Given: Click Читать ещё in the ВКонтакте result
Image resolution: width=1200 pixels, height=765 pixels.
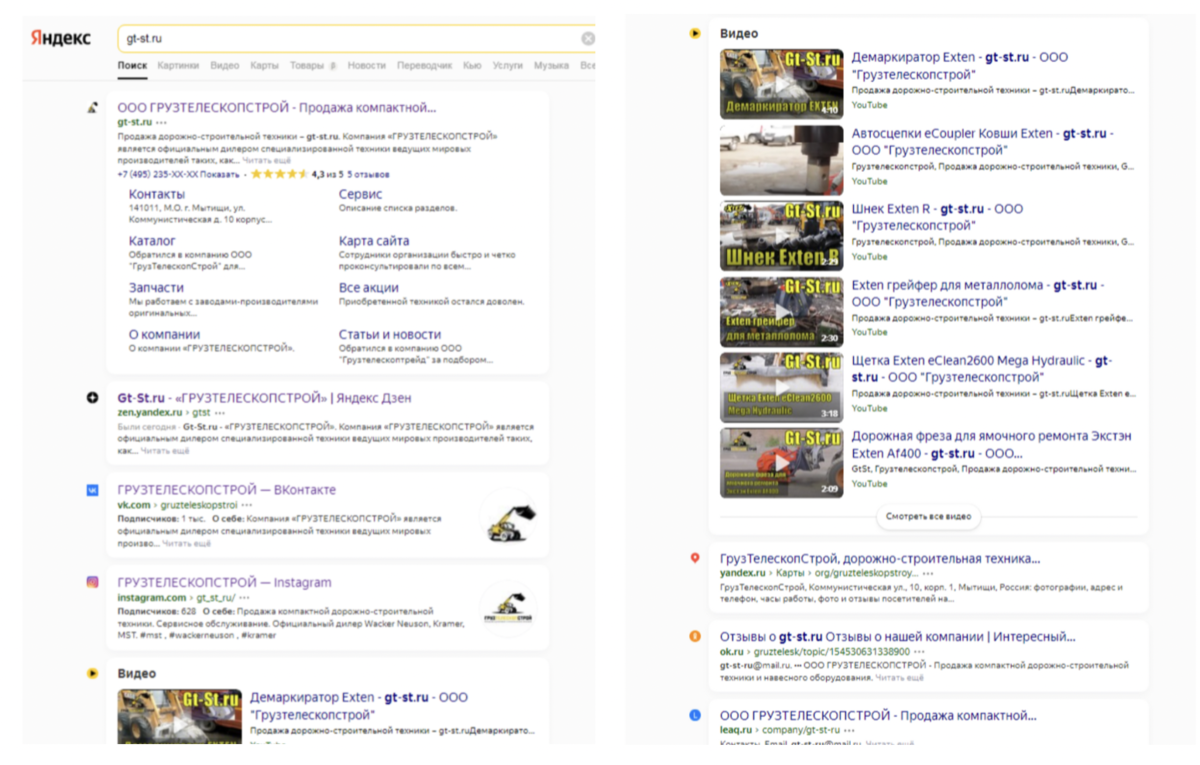Looking at the screenshot, I should pos(187,543).
